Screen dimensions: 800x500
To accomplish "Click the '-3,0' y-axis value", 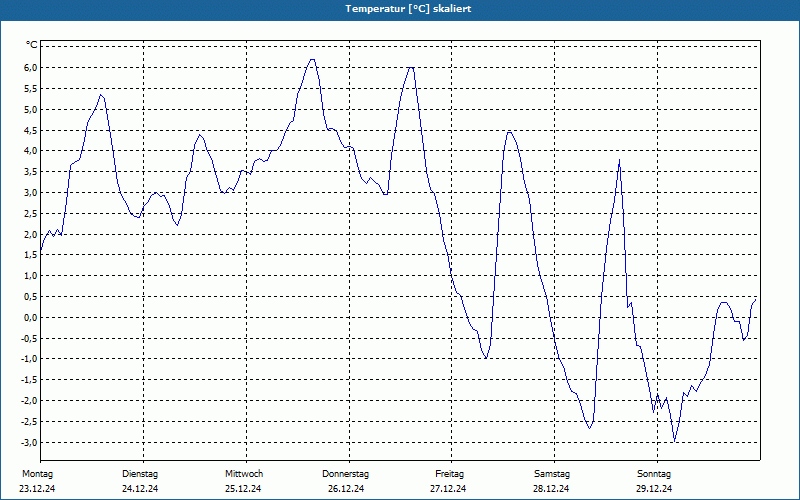I will 29,443.
